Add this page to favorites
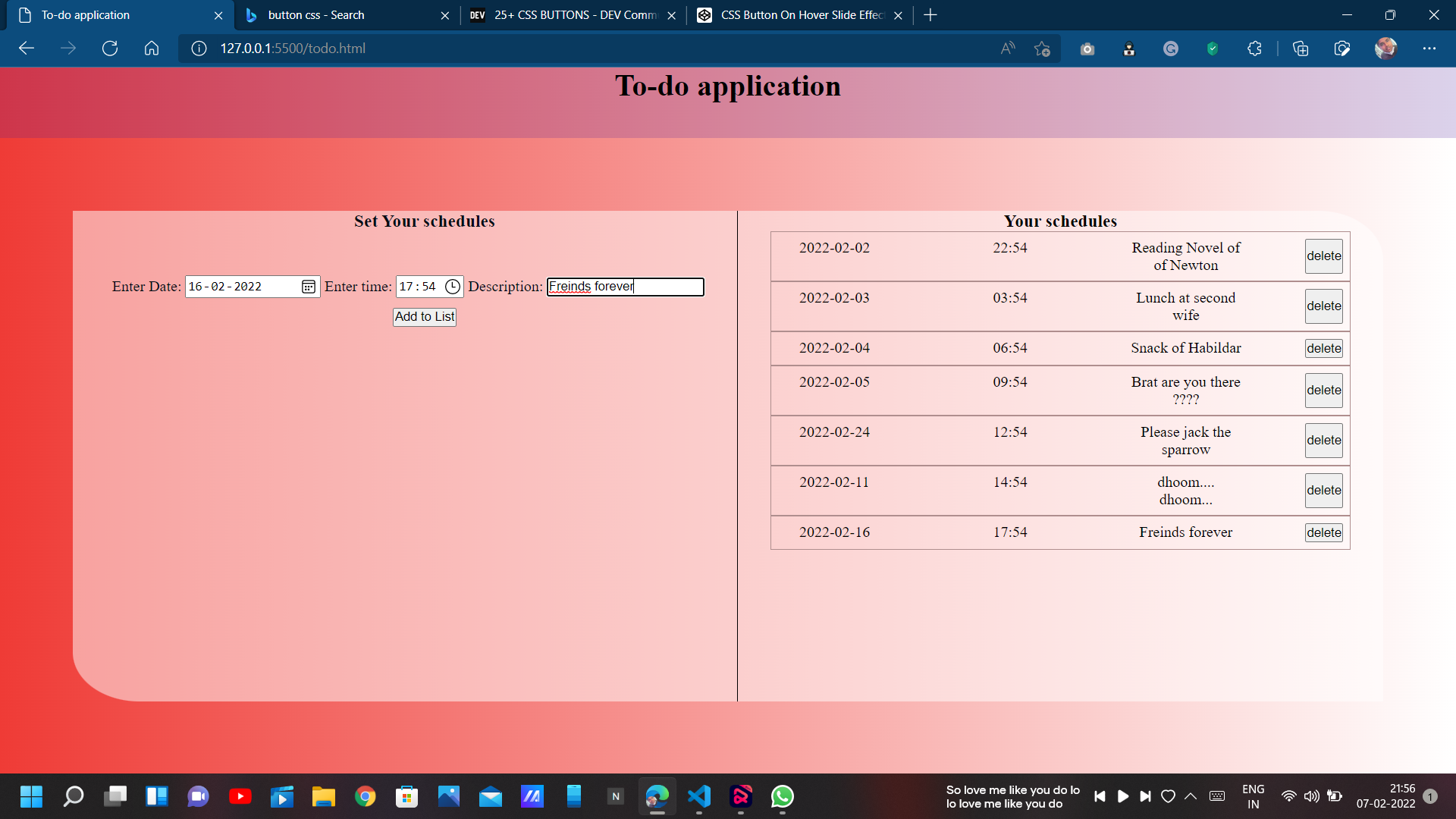This screenshot has width=1456, height=819. point(1042,49)
